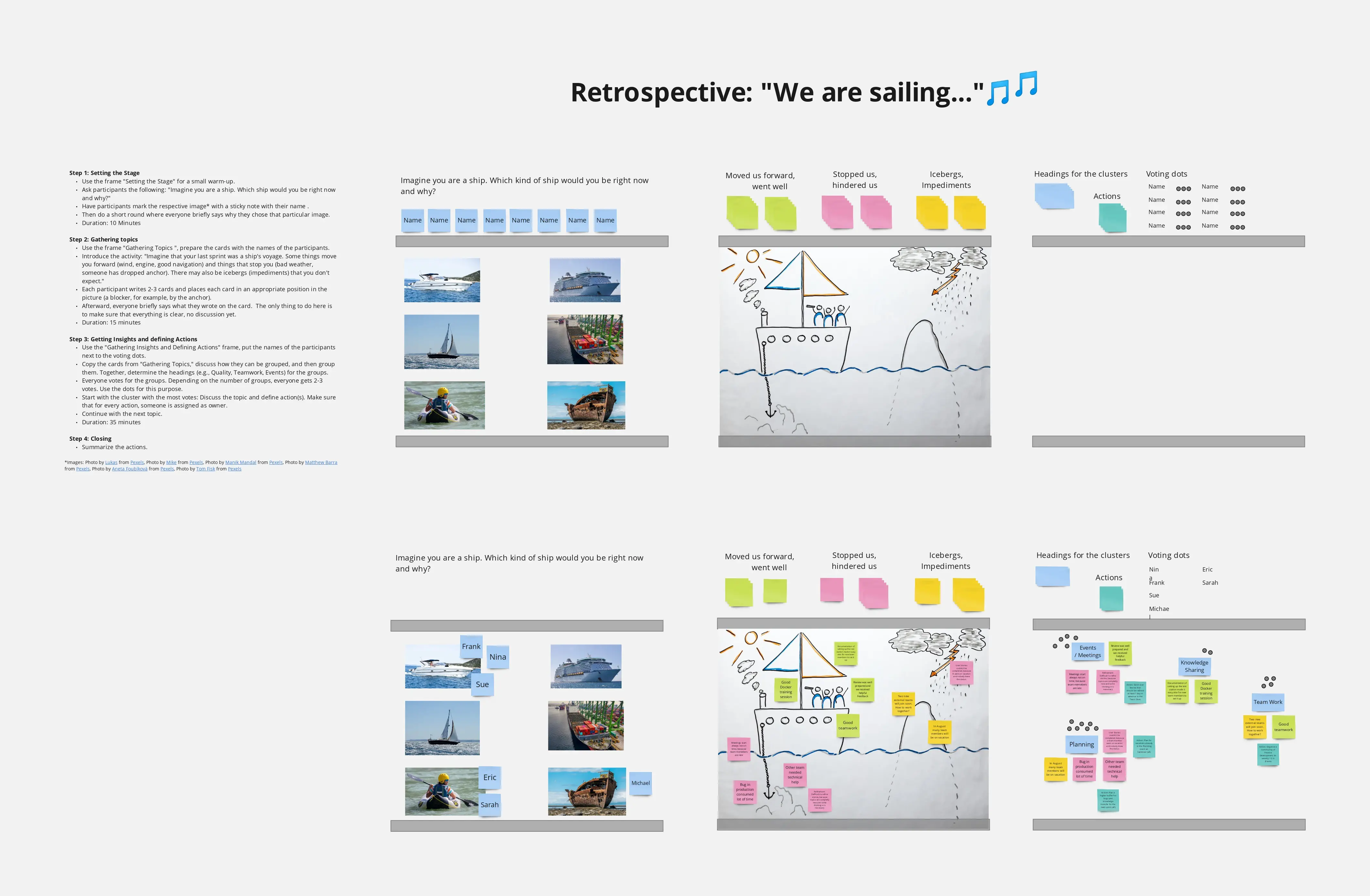Select the Frank sticky note
The image size is (1370, 896).
[471, 646]
